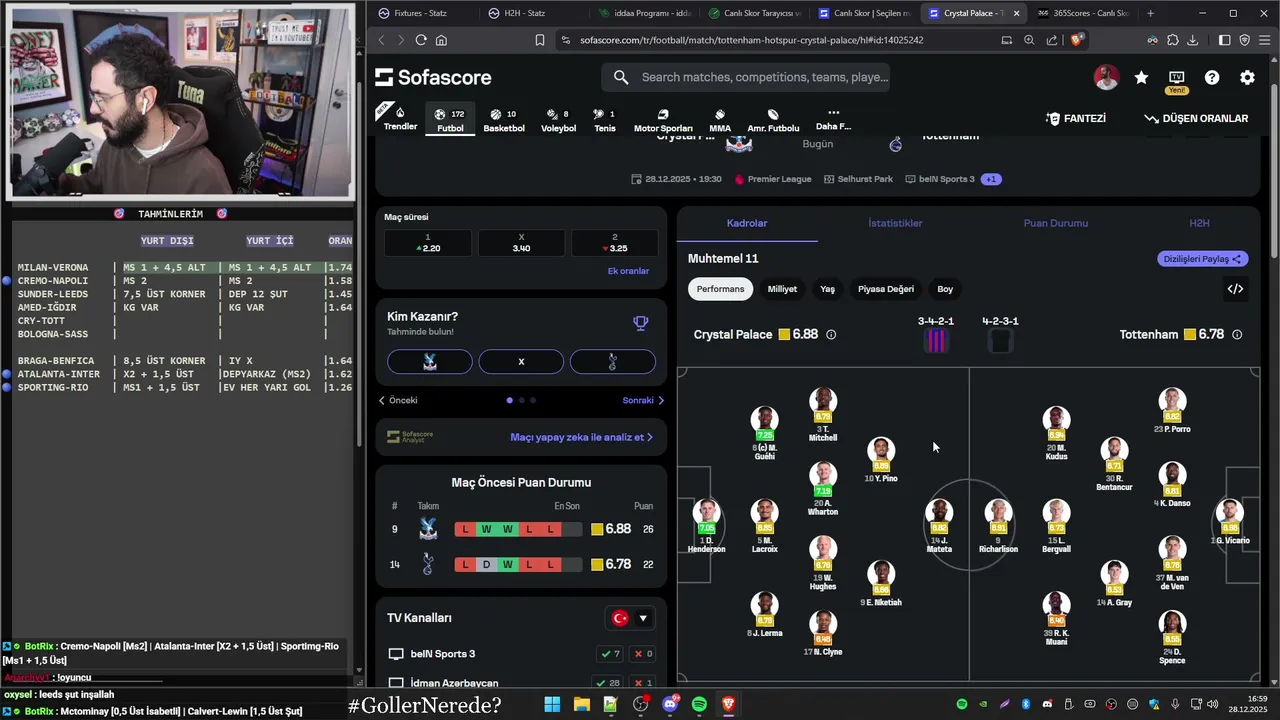Viewport: 1280px width, 720px height.
Task: Click Dizilişleri Paylaş share button
Action: coord(1203,259)
